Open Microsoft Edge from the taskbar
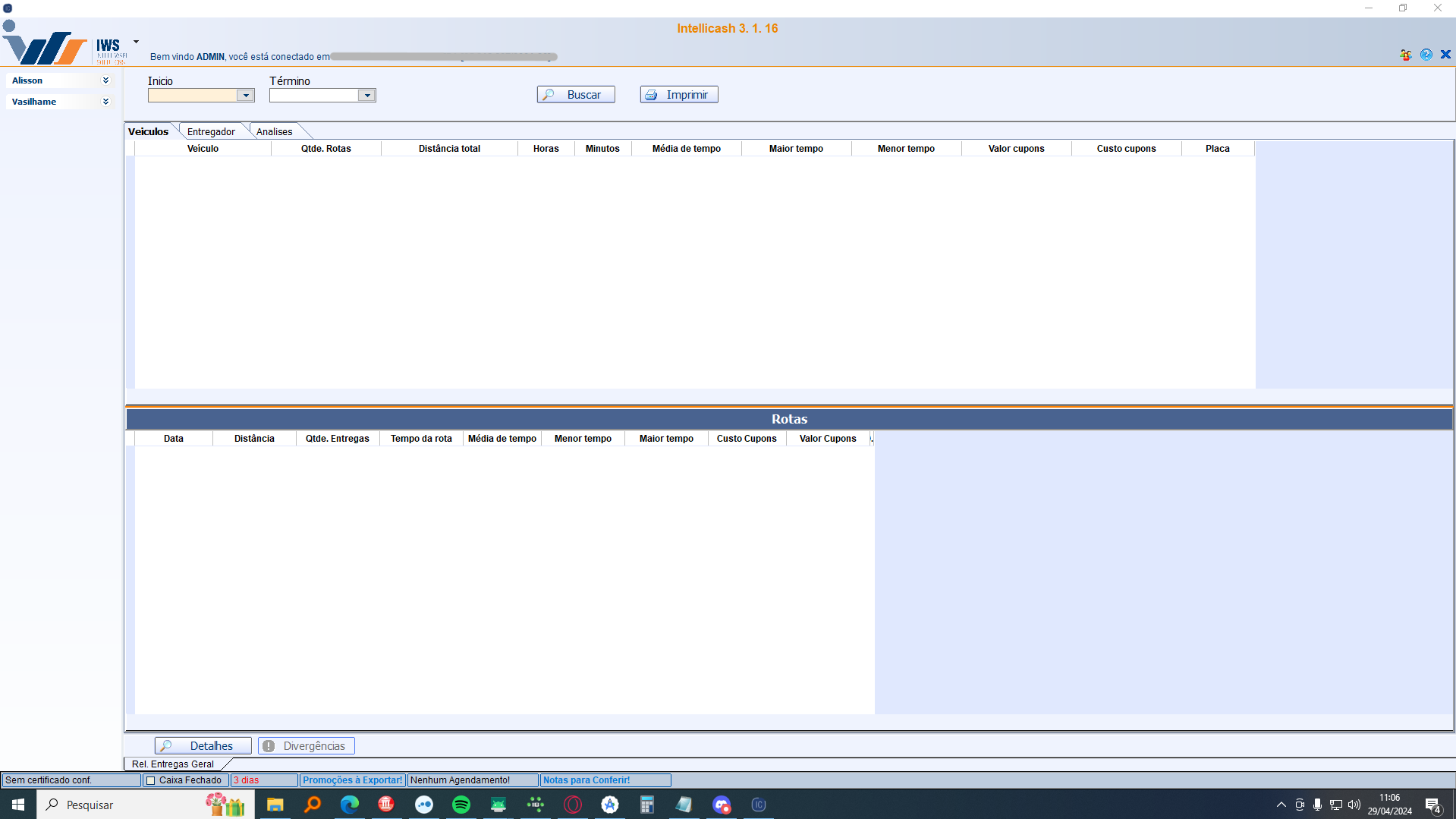 [x=349, y=805]
